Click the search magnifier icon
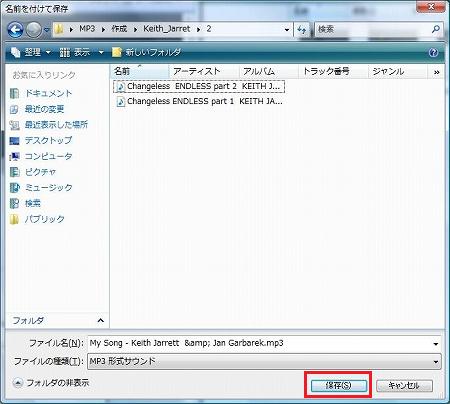Image resolution: width=450 pixels, height=404 pixels. pos(435,29)
